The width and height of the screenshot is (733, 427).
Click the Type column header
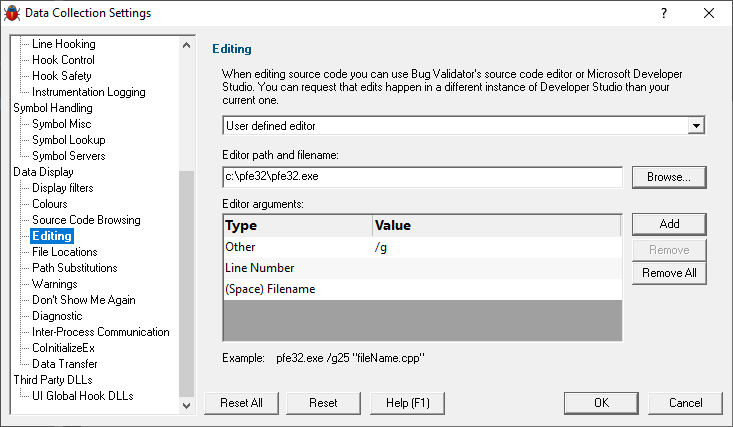point(298,225)
